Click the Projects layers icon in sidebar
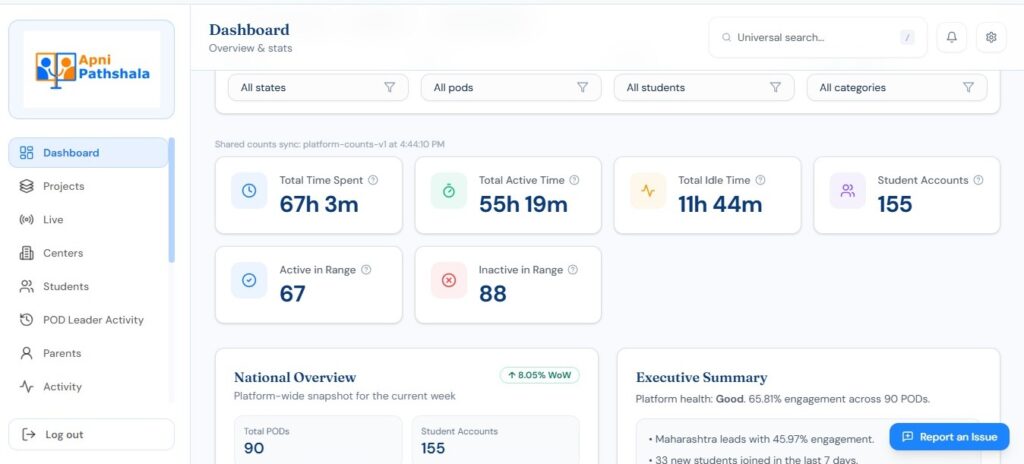 (x=26, y=186)
